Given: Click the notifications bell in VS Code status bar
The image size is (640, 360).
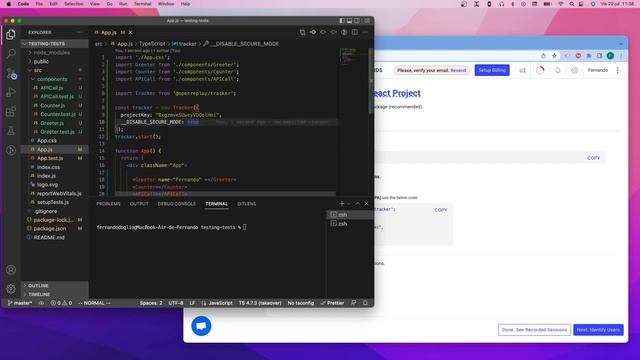Looking at the screenshot, I should (365, 303).
